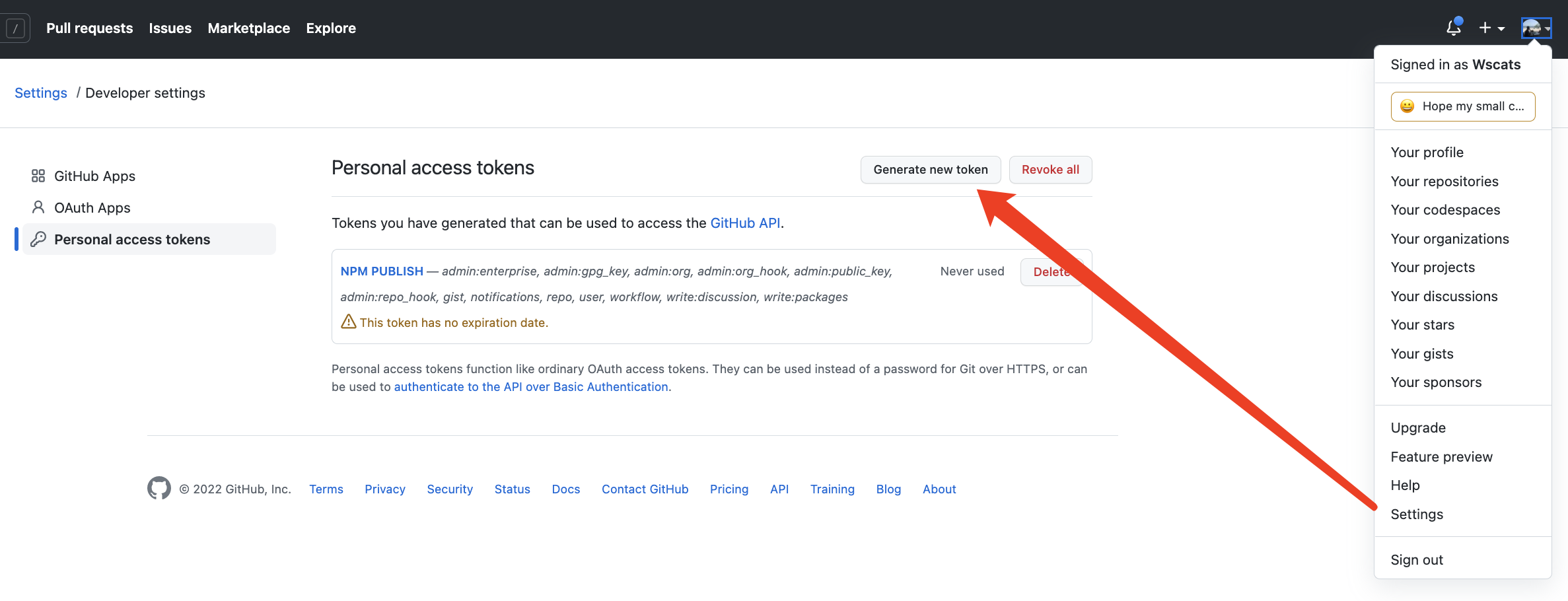Screen dimensions: 1568x601
Task: Toggle the user avatar menu
Action: coord(1535,28)
